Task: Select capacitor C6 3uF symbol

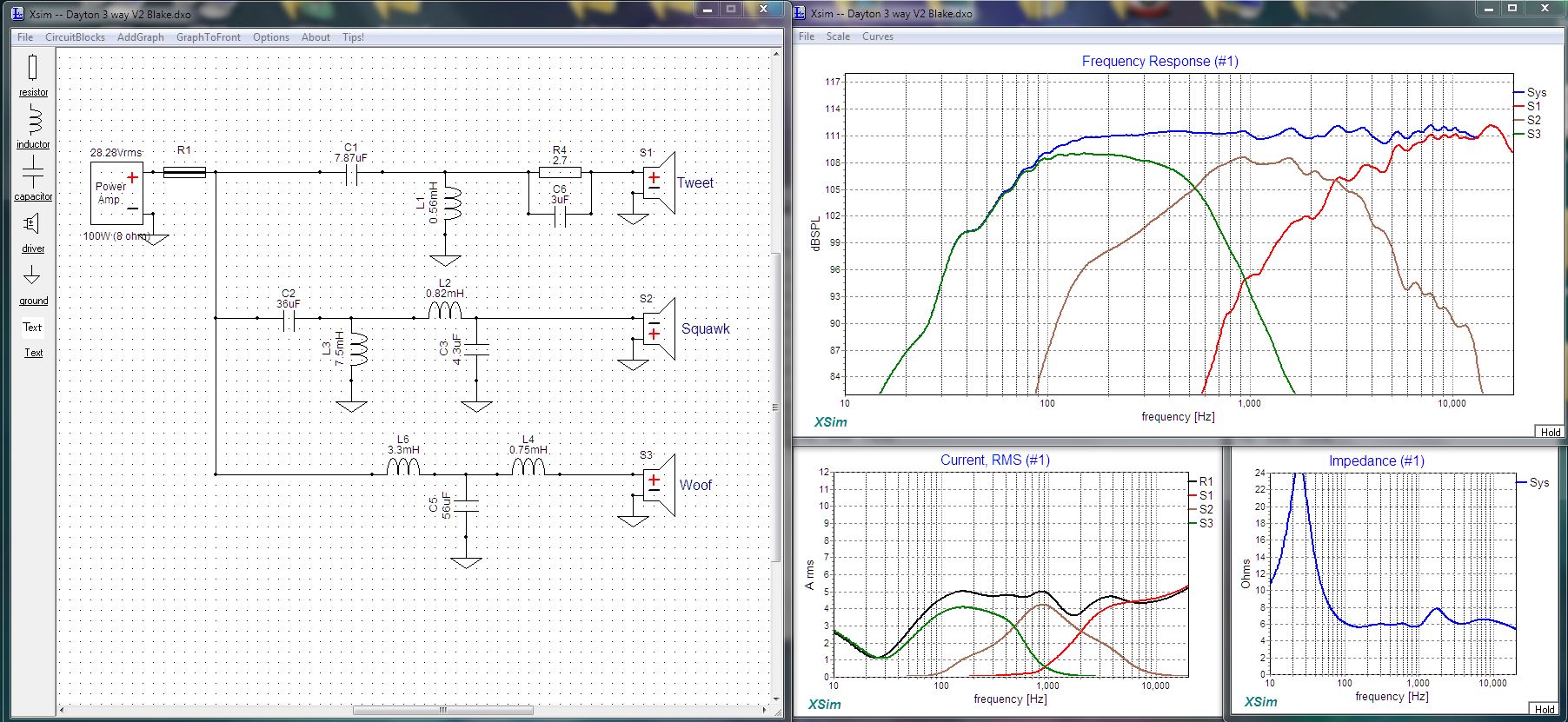Action: 560,215
